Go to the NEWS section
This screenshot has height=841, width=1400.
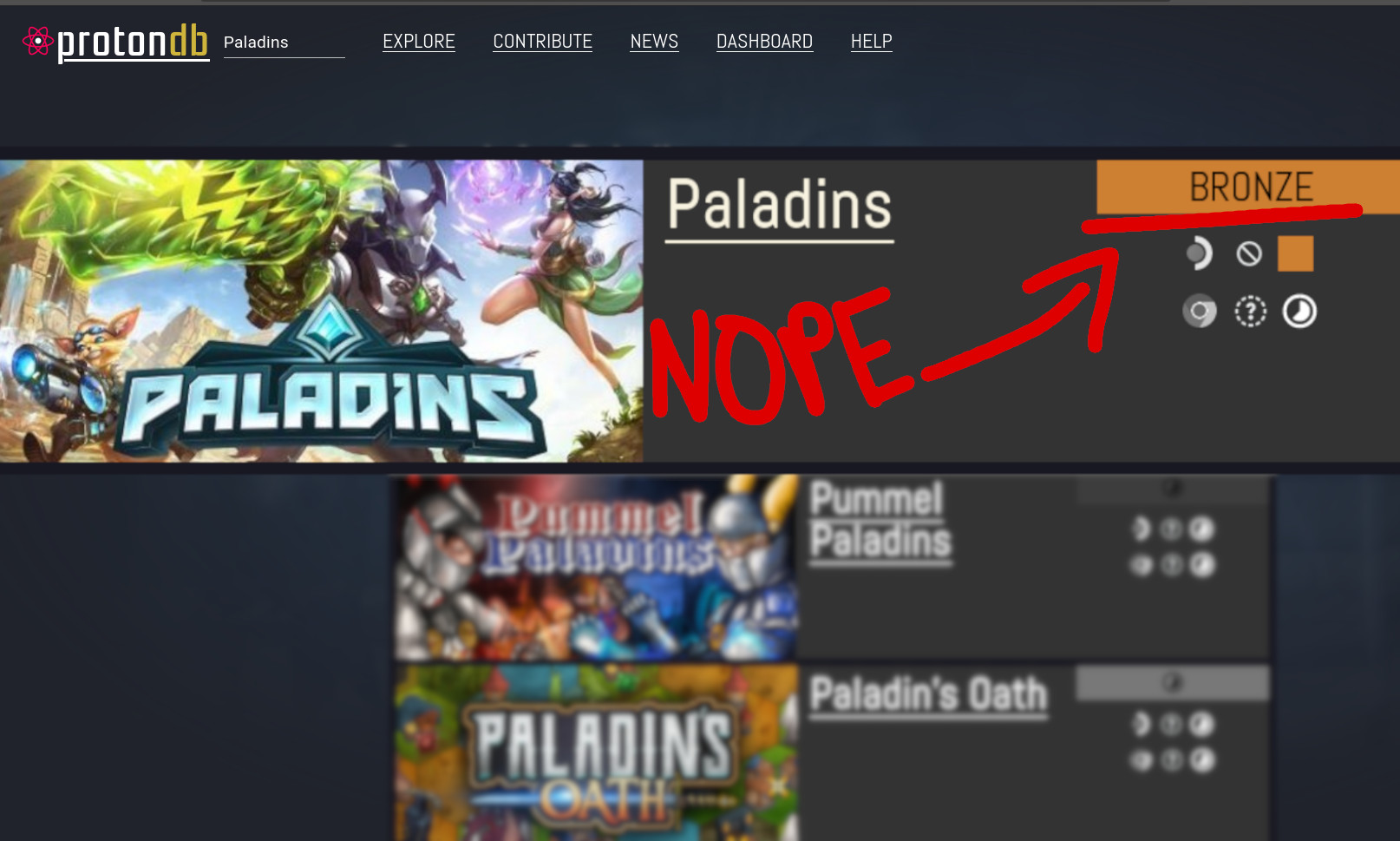tap(654, 42)
